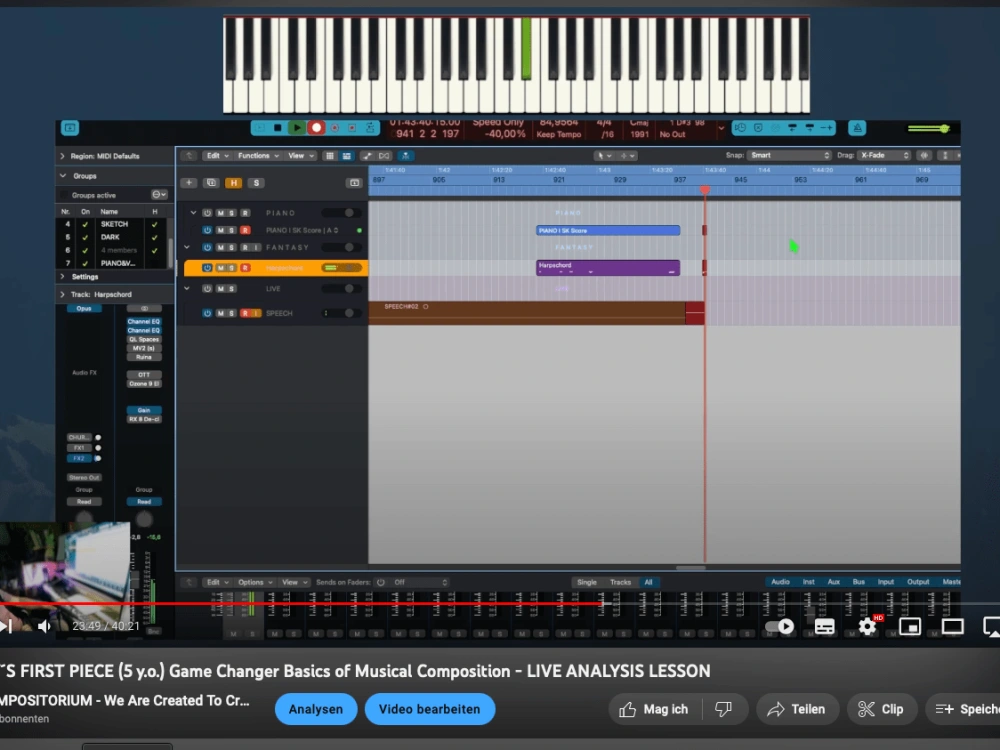Click the Teilen share button
The image size is (1000, 750).
(x=797, y=709)
